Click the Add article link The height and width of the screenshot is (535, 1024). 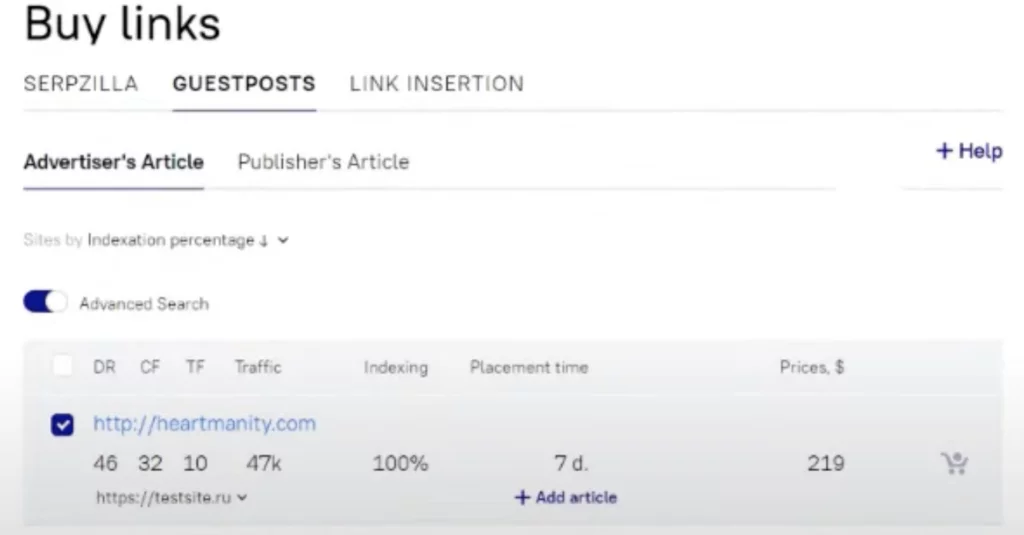[x=566, y=497]
